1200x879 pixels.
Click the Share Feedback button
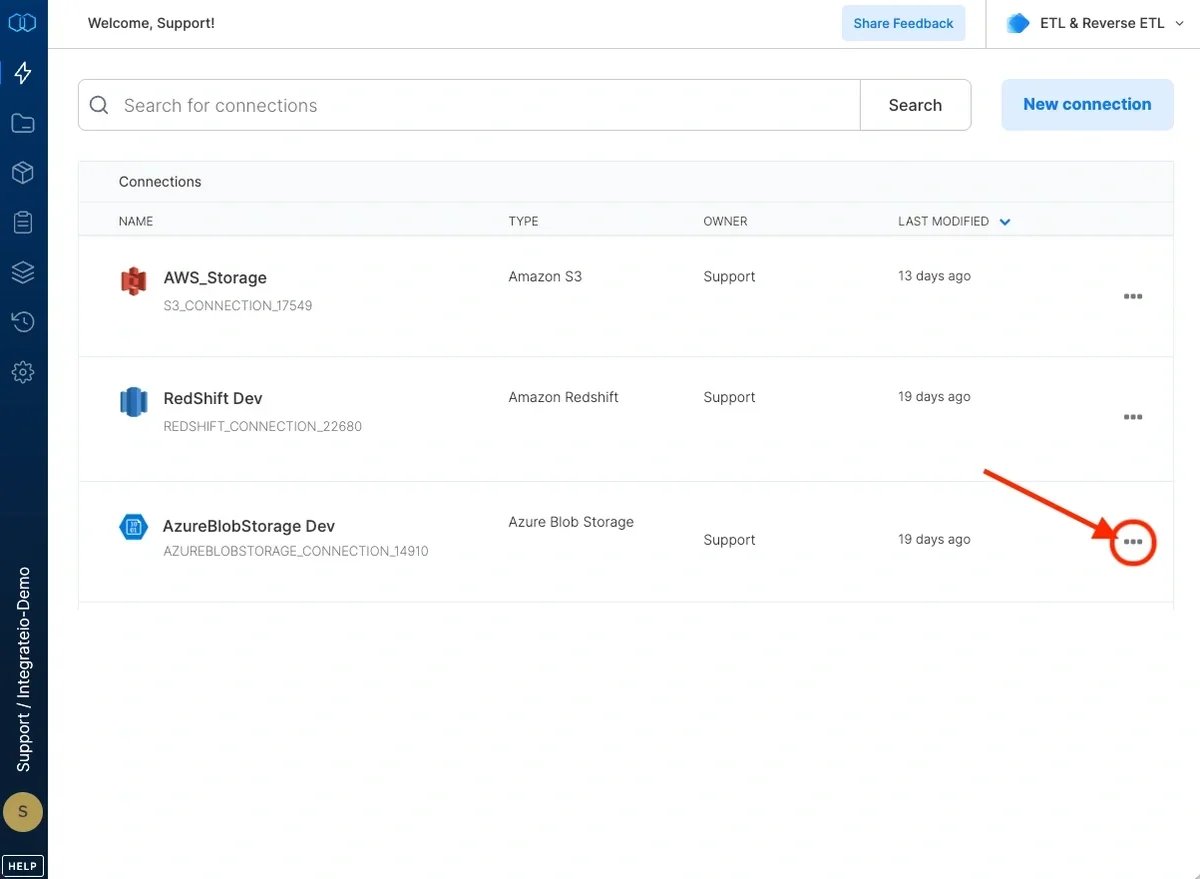coord(903,23)
